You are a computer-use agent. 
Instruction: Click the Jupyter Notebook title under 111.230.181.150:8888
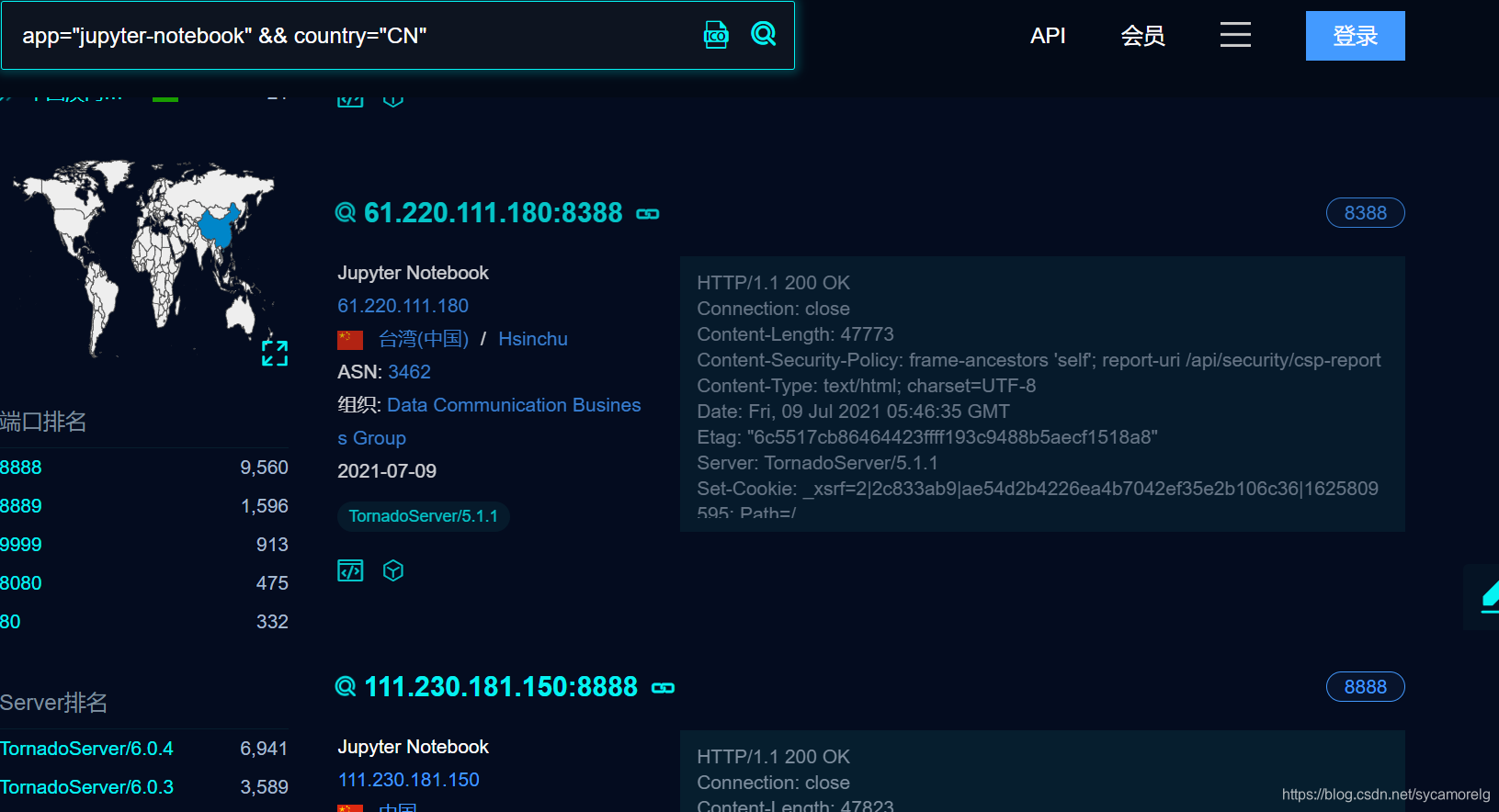click(x=413, y=747)
